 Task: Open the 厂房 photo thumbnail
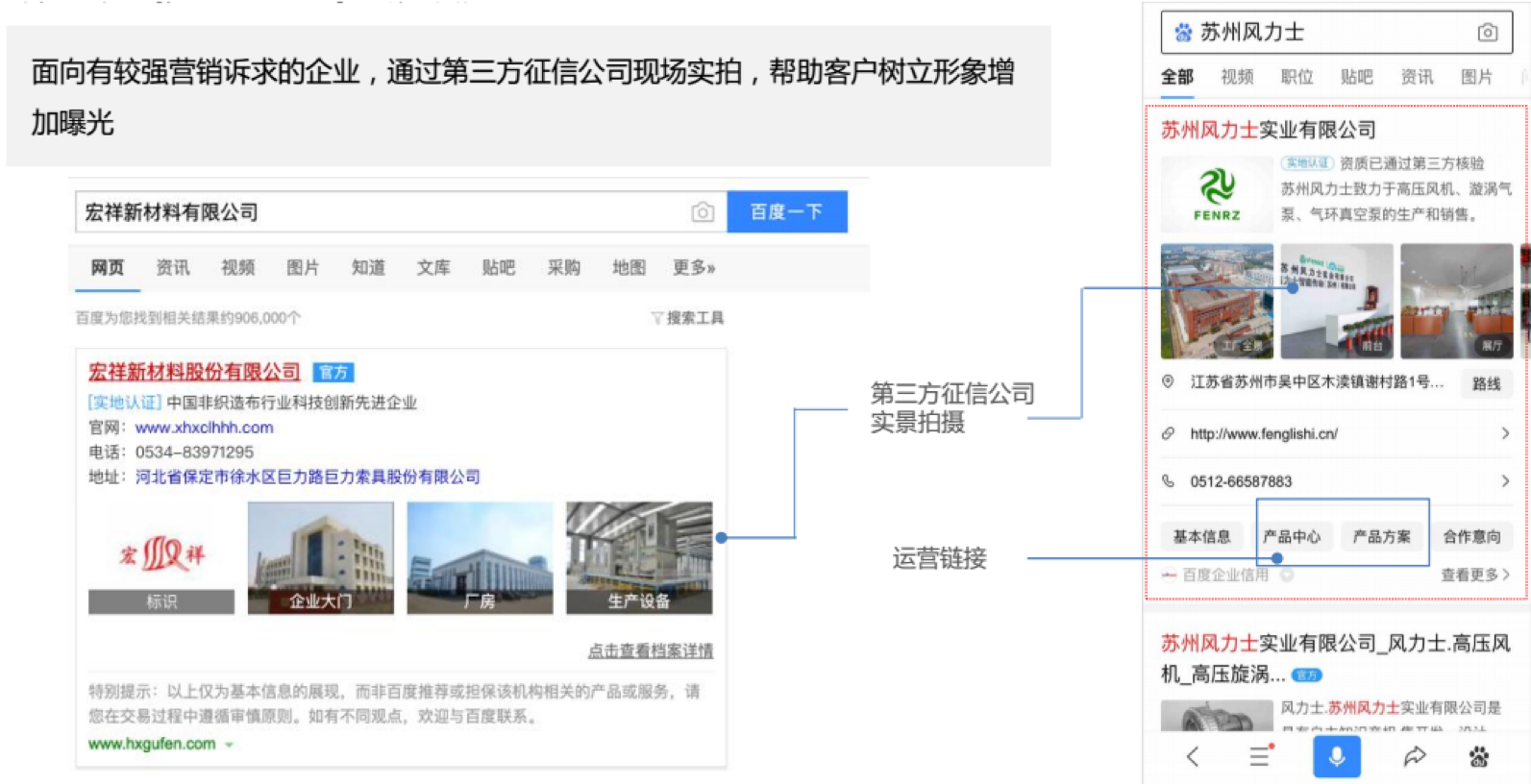pos(480,558)
